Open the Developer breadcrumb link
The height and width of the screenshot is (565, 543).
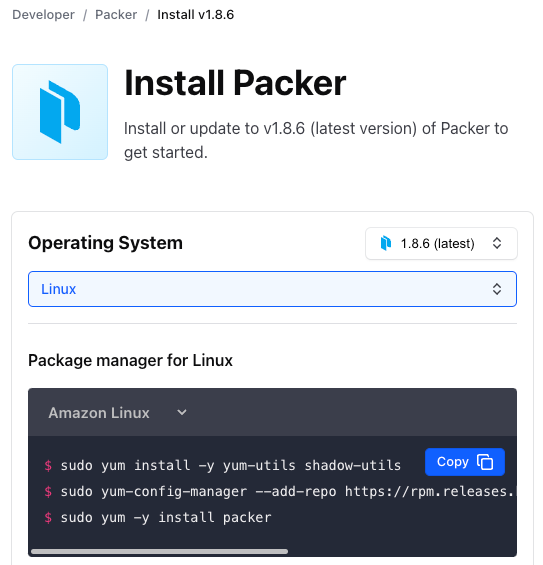point(43,15)
